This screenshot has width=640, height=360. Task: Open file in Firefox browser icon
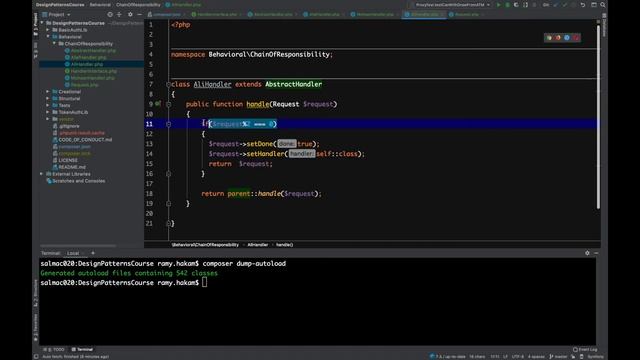coord(558,38)
